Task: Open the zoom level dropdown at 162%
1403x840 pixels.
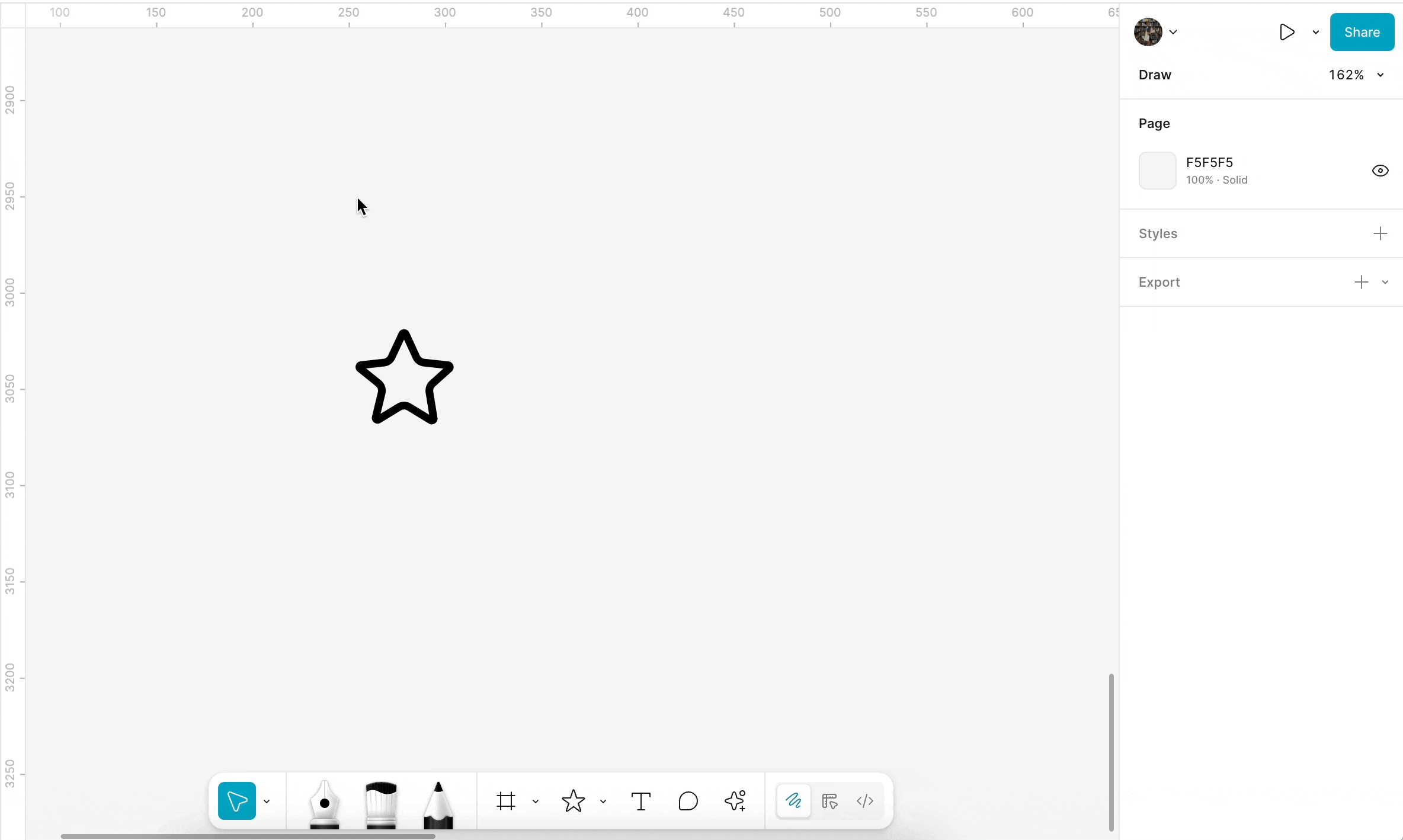Action: (x=1382, y=75)
